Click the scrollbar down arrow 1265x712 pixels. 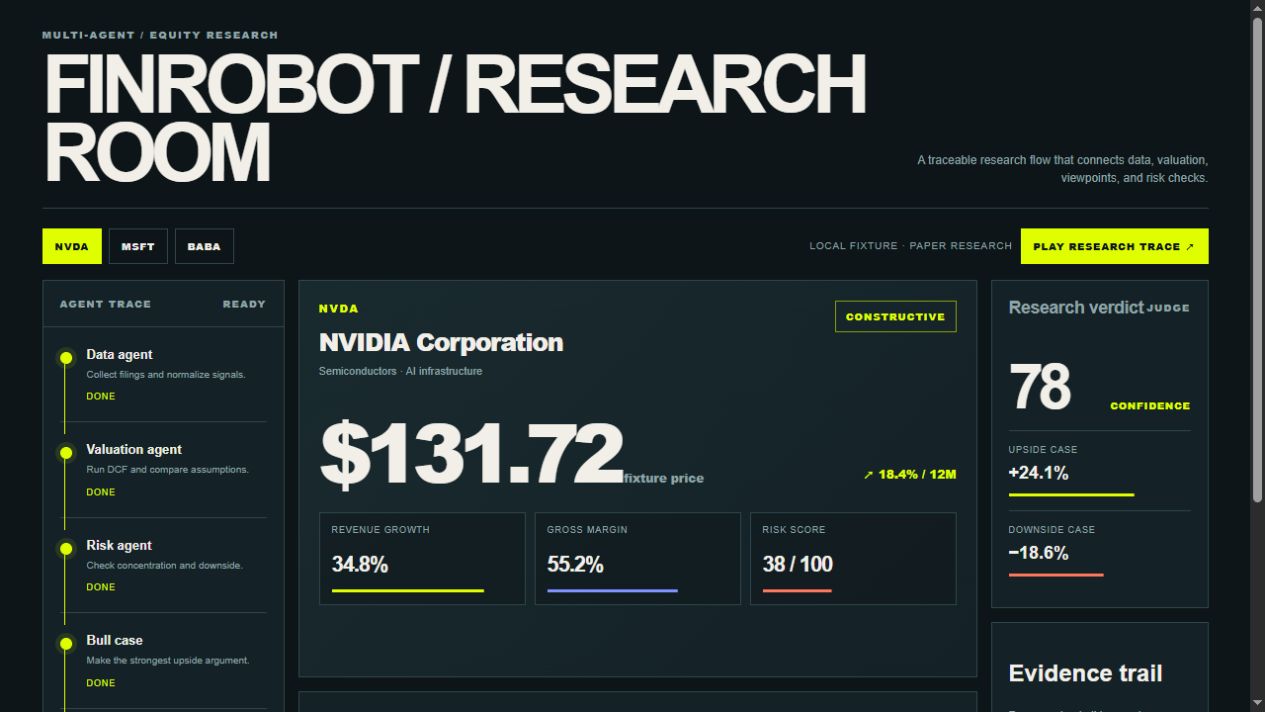click(x=1257, y=703)
